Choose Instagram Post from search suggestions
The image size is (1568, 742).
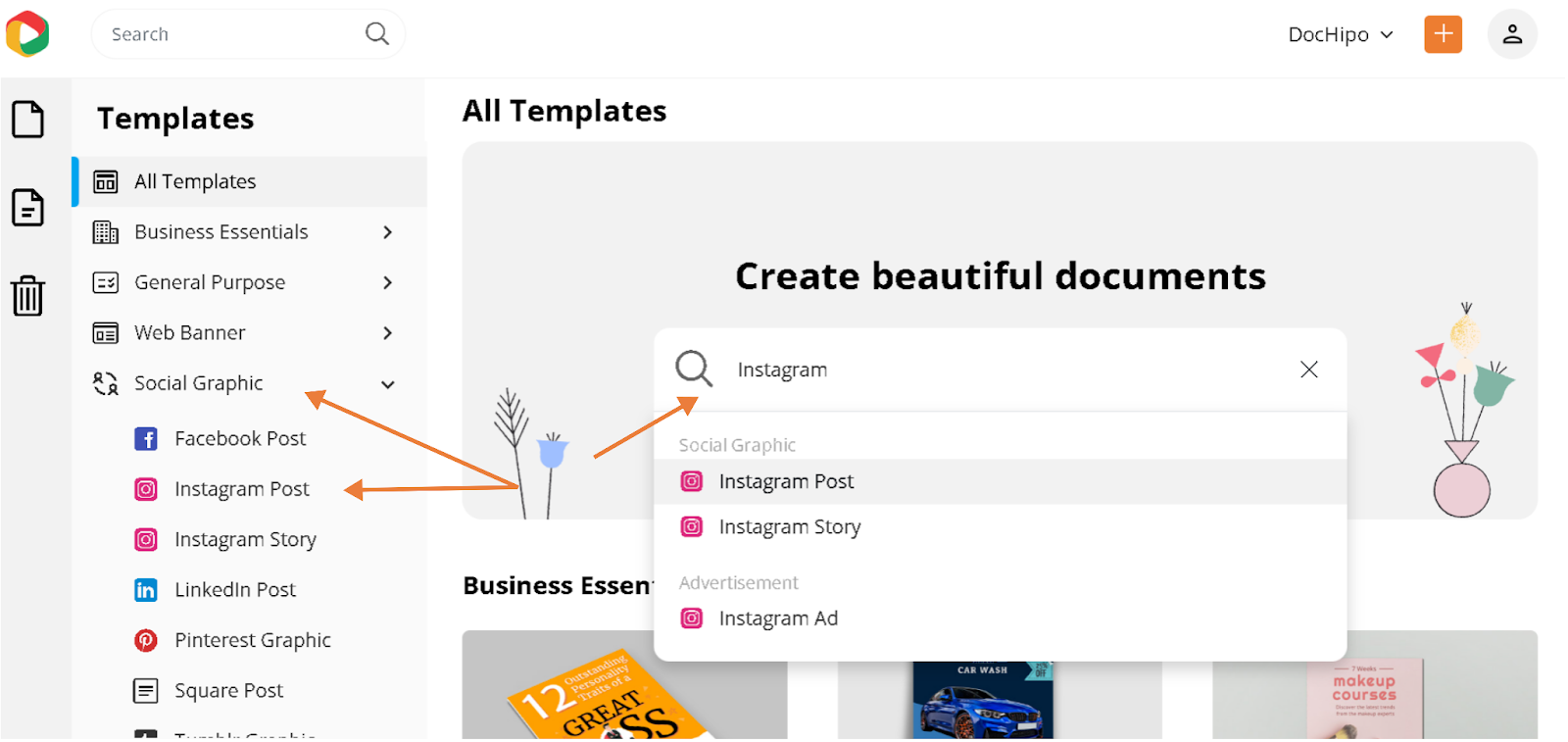[1000, 481]
